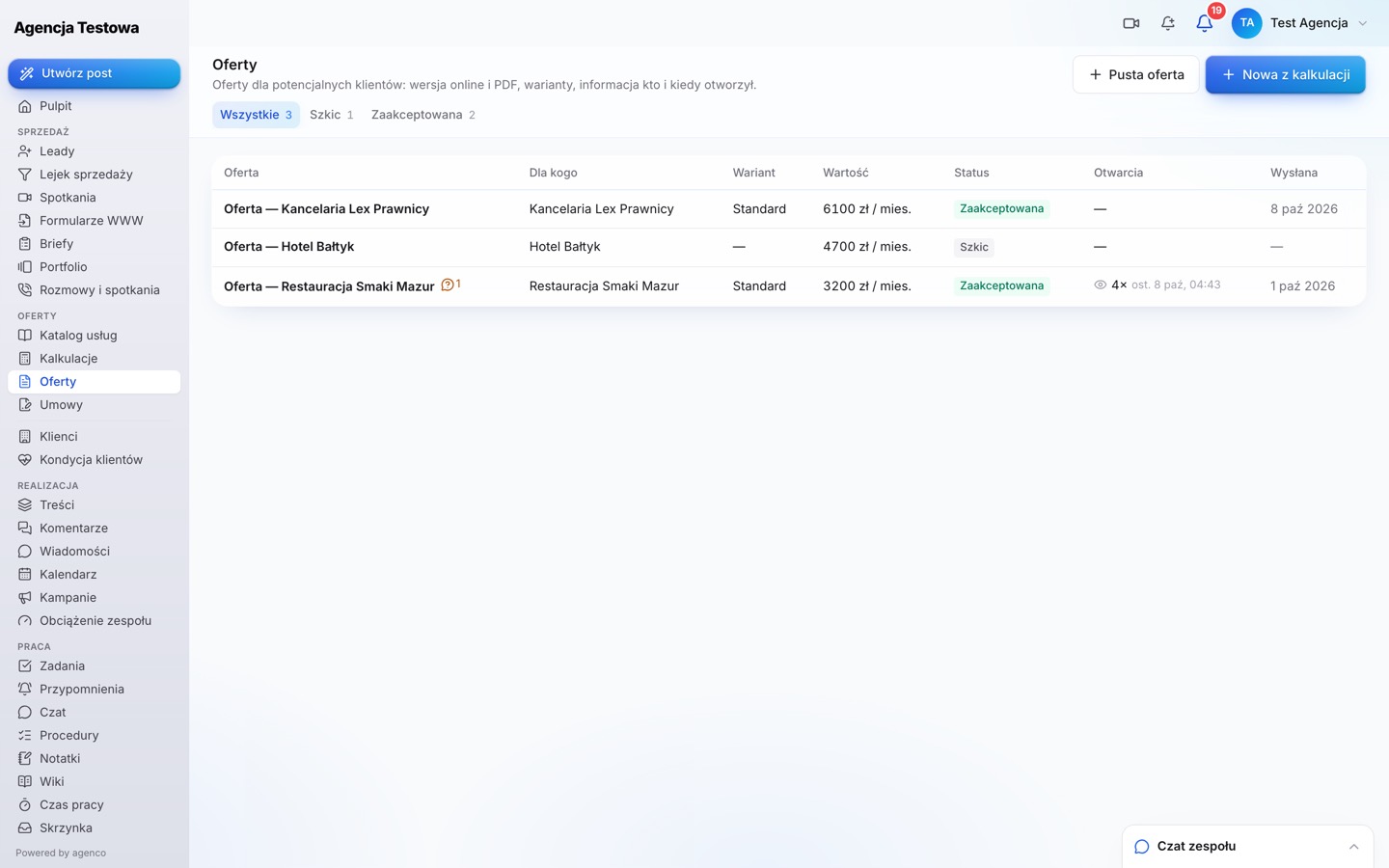Switch to the Zaakceptowana tab
This screenshot has height=868, width=1389.
pyautogui.click(x=423, y=115)
